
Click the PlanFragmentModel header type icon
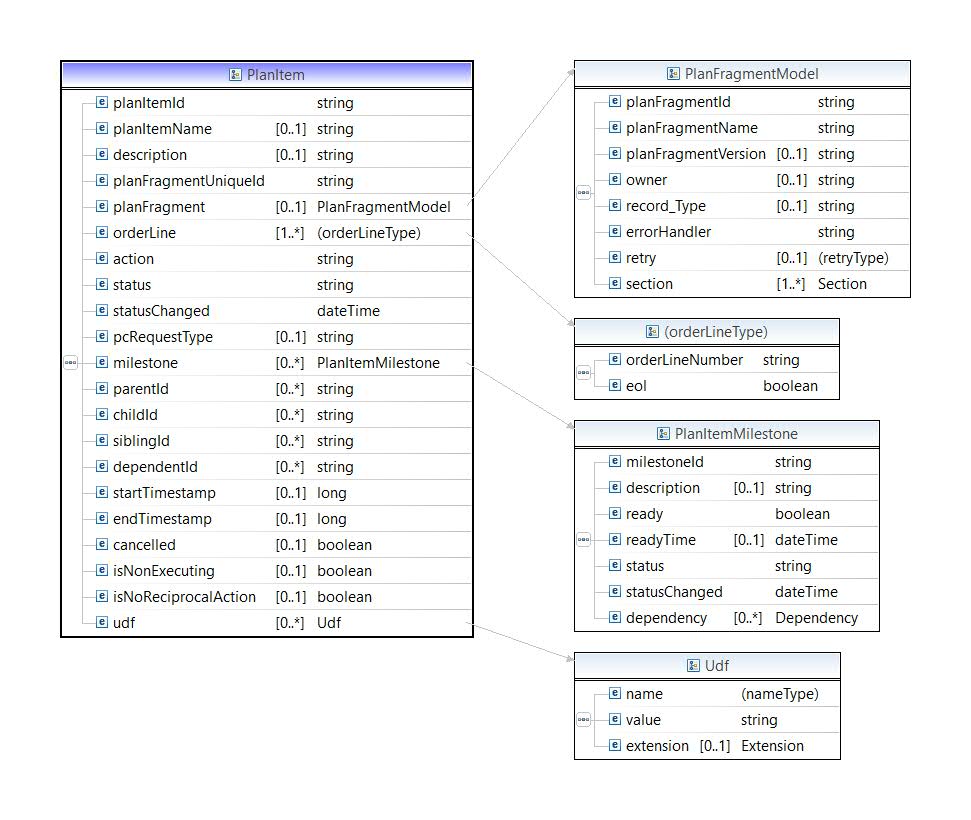pos(673,74)
